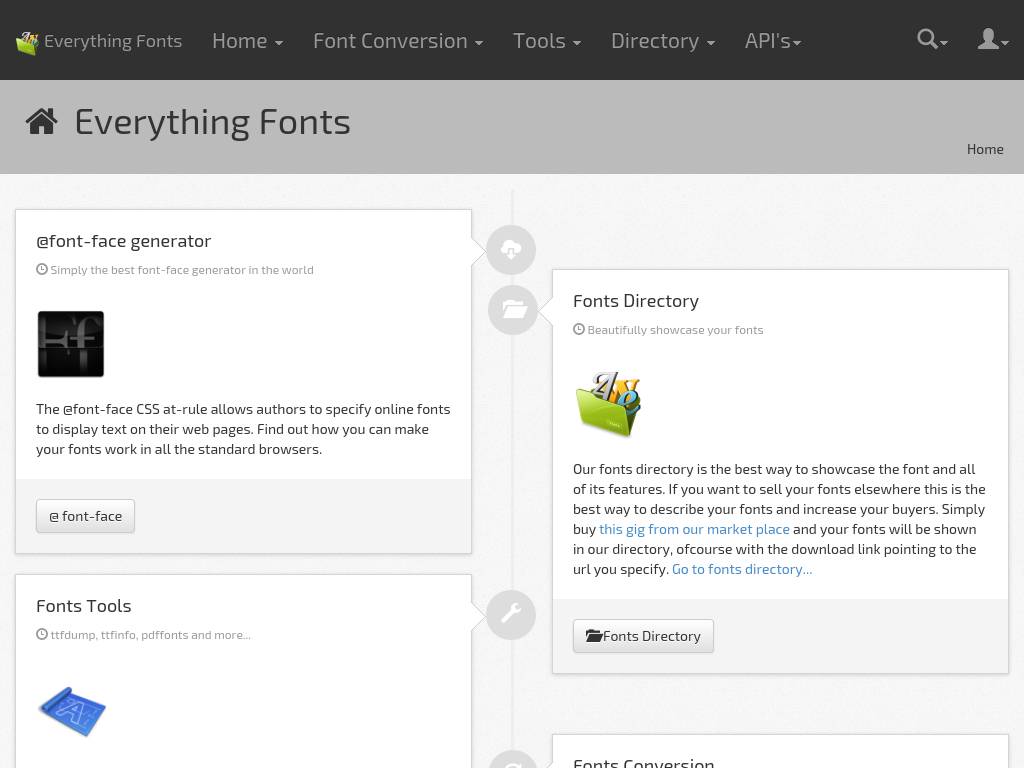Click the home icon beside page title

(x=42, y=122)
